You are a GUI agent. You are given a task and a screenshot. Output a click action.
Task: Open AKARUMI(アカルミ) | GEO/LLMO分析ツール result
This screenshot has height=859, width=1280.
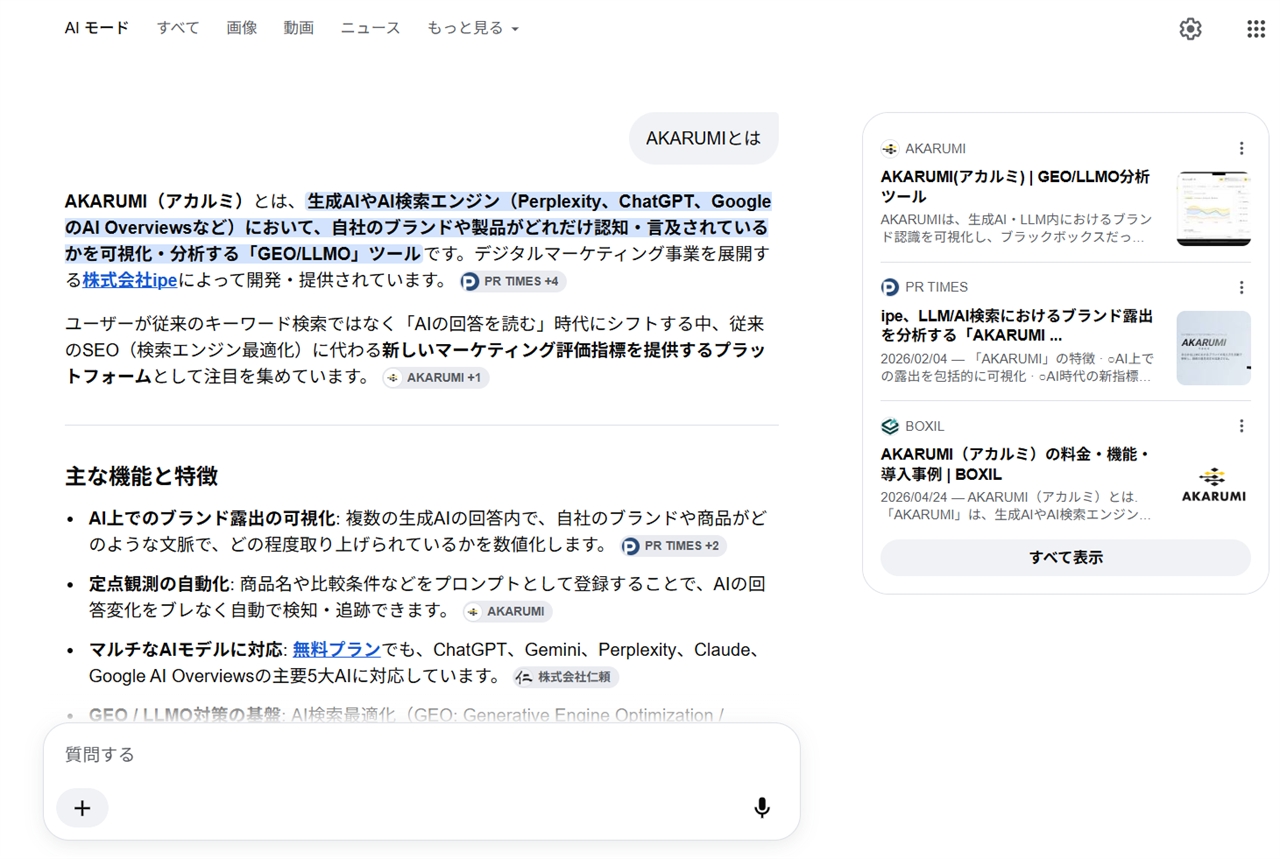tap(1015, 187)
